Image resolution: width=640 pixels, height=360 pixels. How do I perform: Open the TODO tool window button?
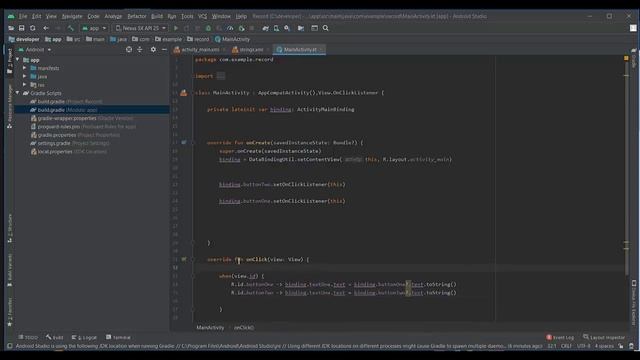point(28,338)
